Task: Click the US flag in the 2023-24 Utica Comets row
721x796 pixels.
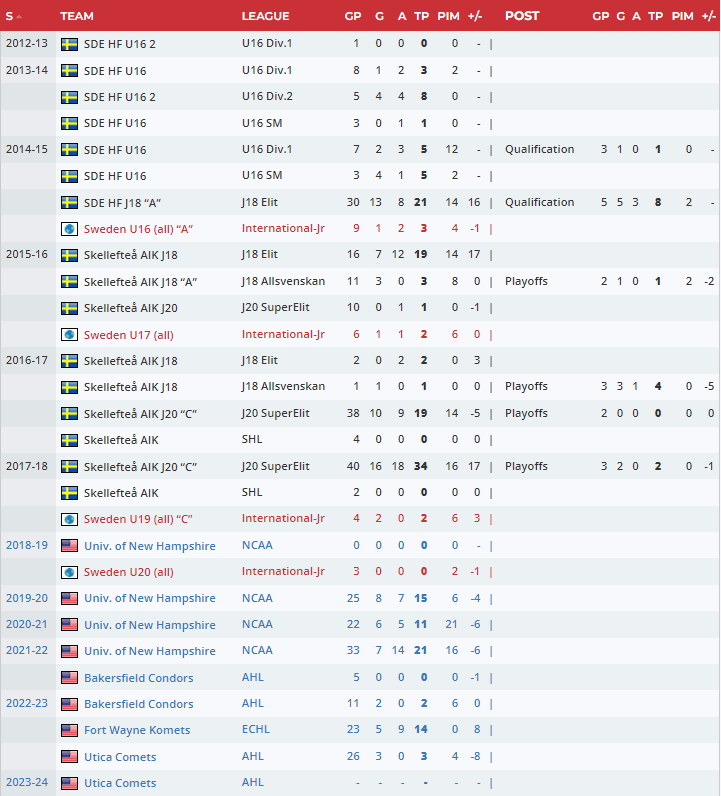Action: pos(70,783)
